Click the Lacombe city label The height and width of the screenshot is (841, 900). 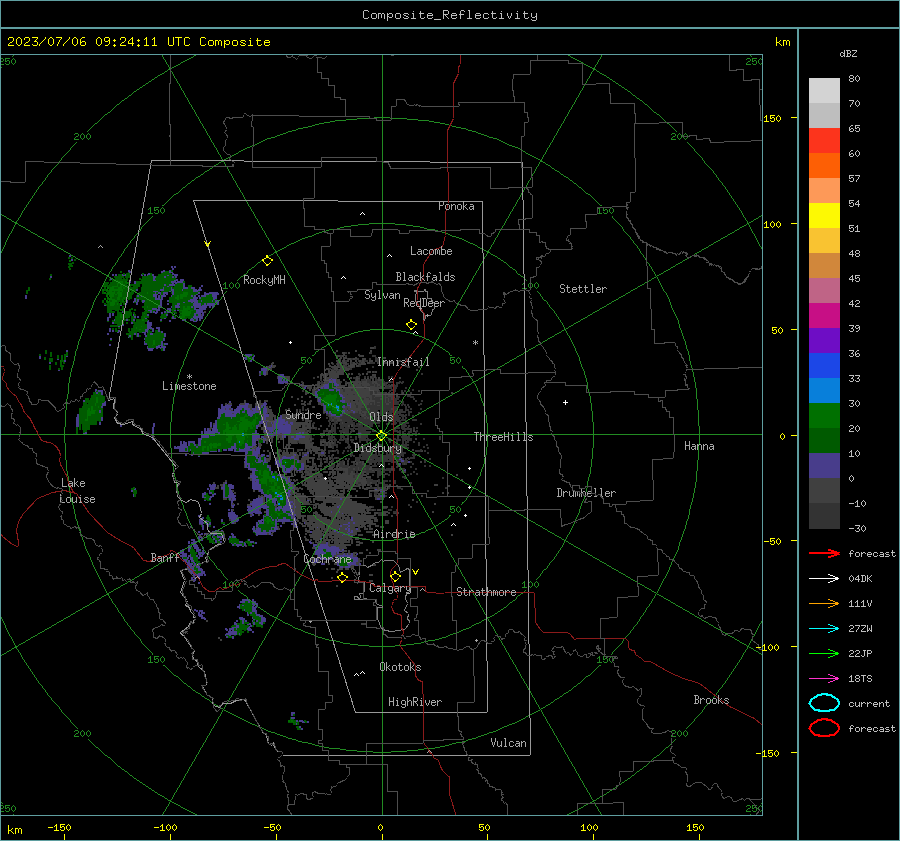431,251
